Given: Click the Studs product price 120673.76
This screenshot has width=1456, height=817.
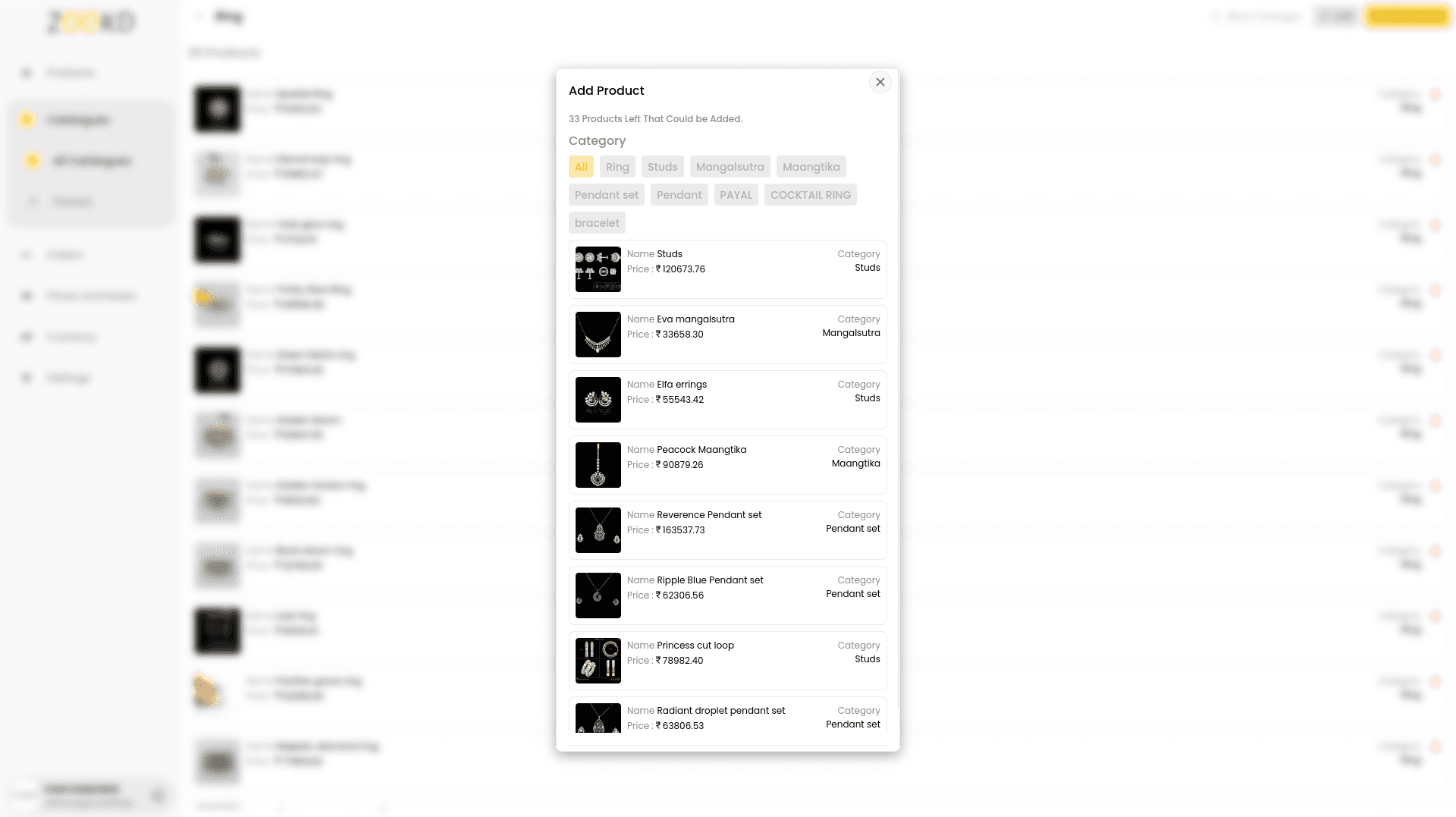Looking at the screenshot, I should pos(682,269).
